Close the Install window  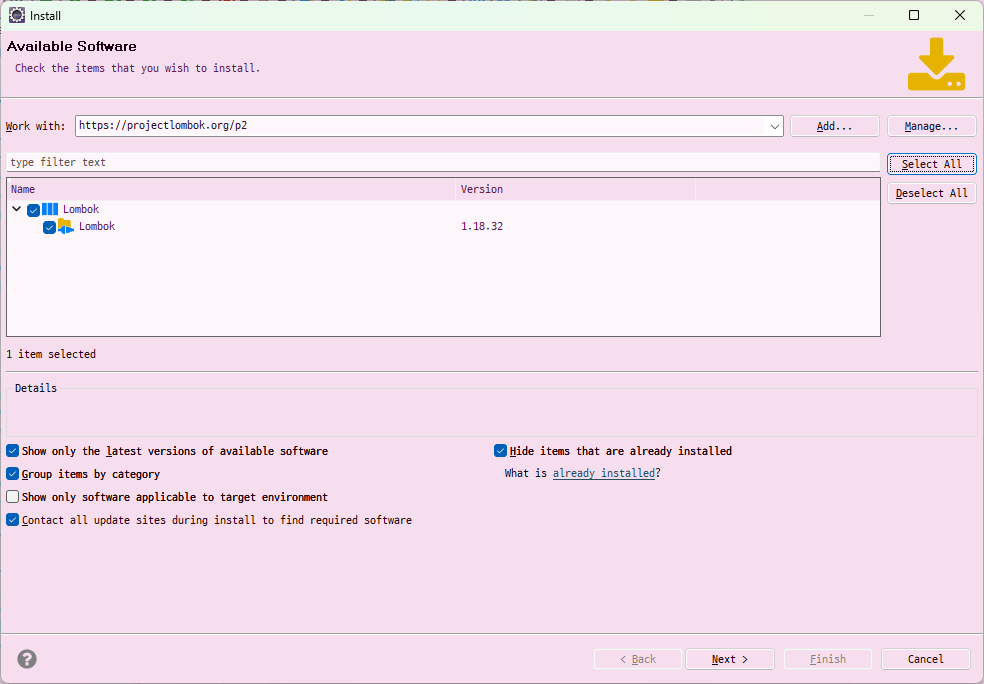coord(960,15)
